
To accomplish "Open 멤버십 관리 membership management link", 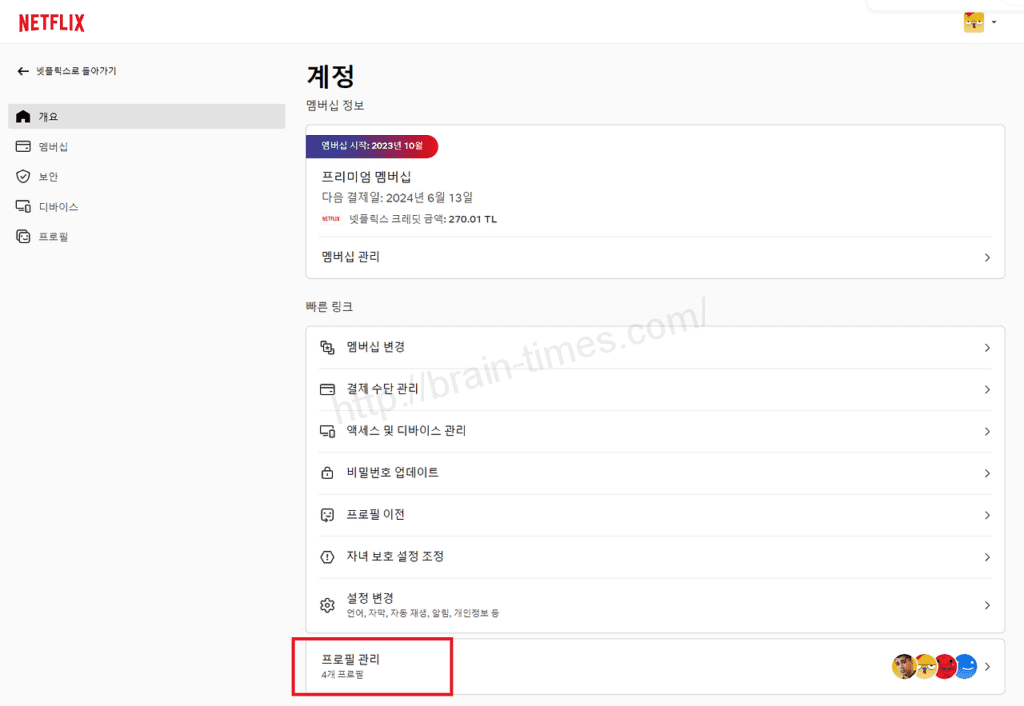I will click(x=350, y=257).
